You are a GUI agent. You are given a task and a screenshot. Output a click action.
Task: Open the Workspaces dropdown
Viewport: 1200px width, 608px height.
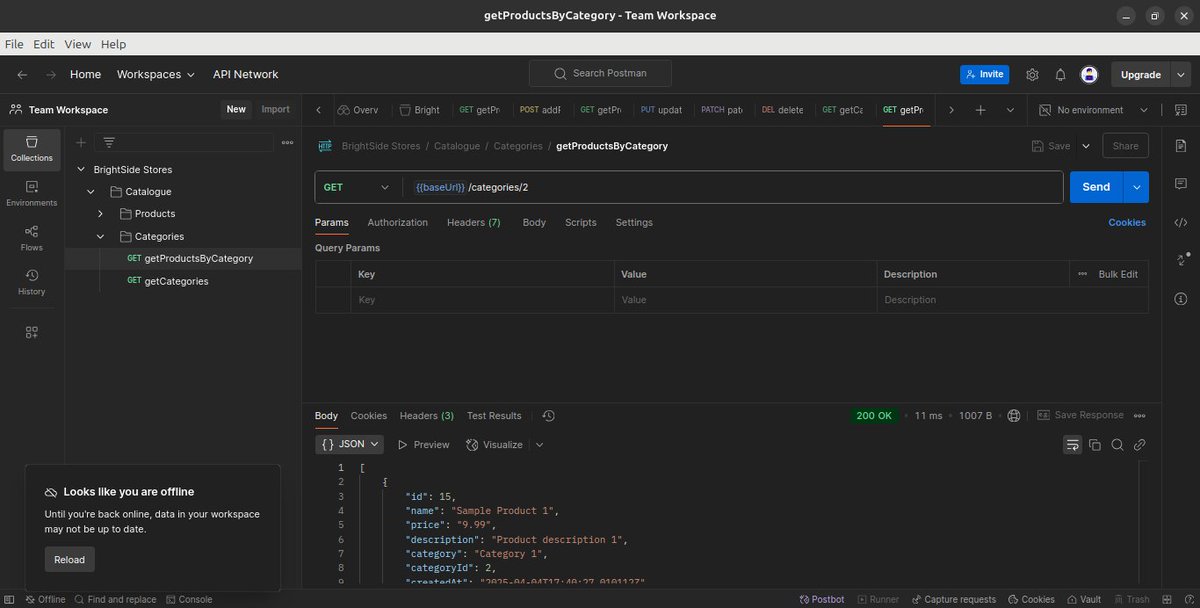click(156, 75)
